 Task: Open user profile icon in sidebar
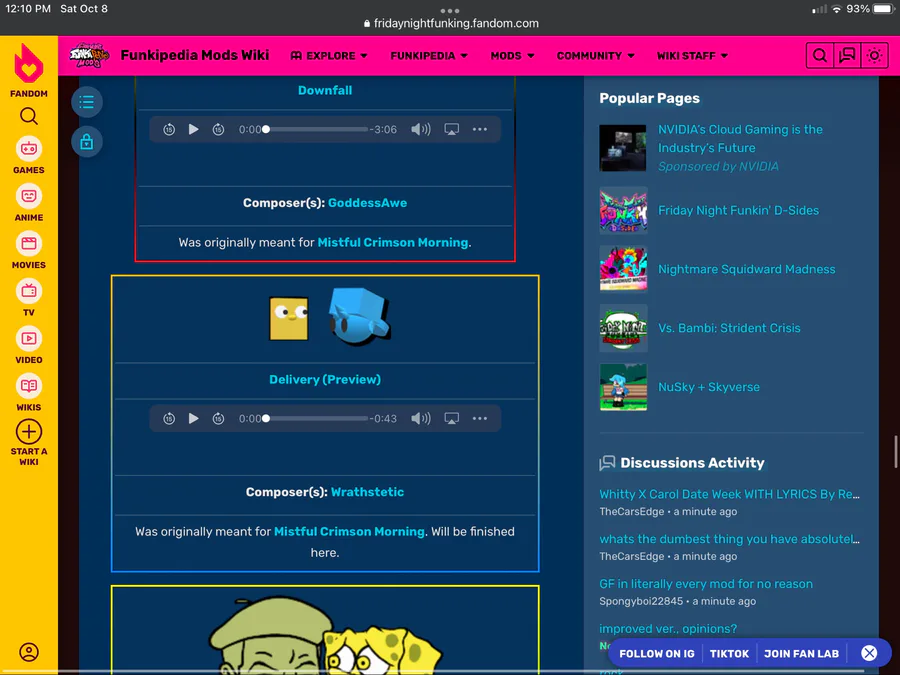(29, 652)
